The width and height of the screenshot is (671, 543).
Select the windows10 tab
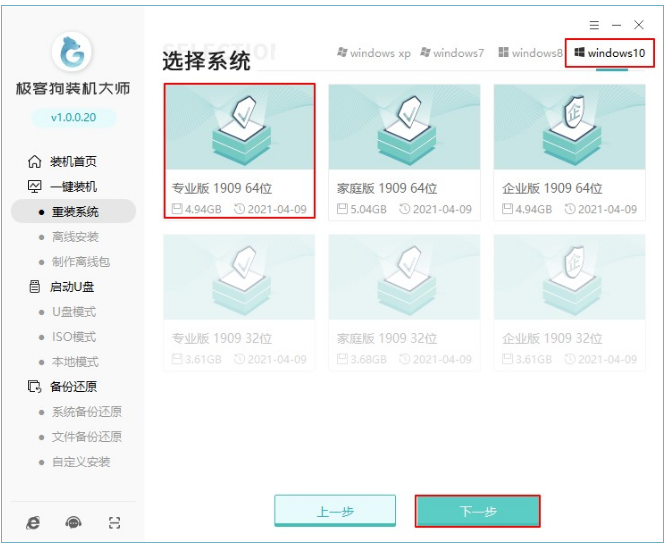click(610, 53)
